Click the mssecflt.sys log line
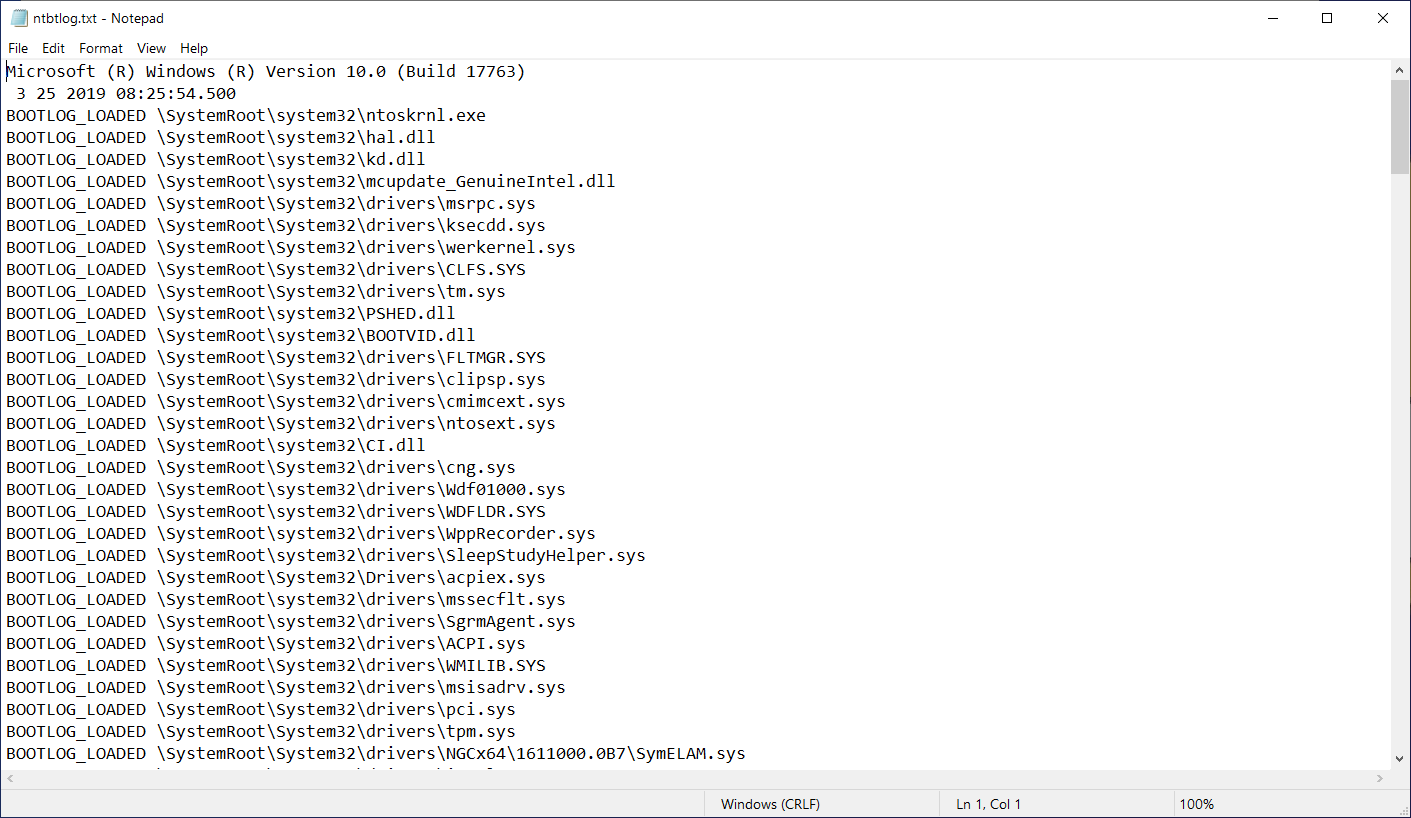The width and height of the screenshot is (1411, 818). point(286,600)
